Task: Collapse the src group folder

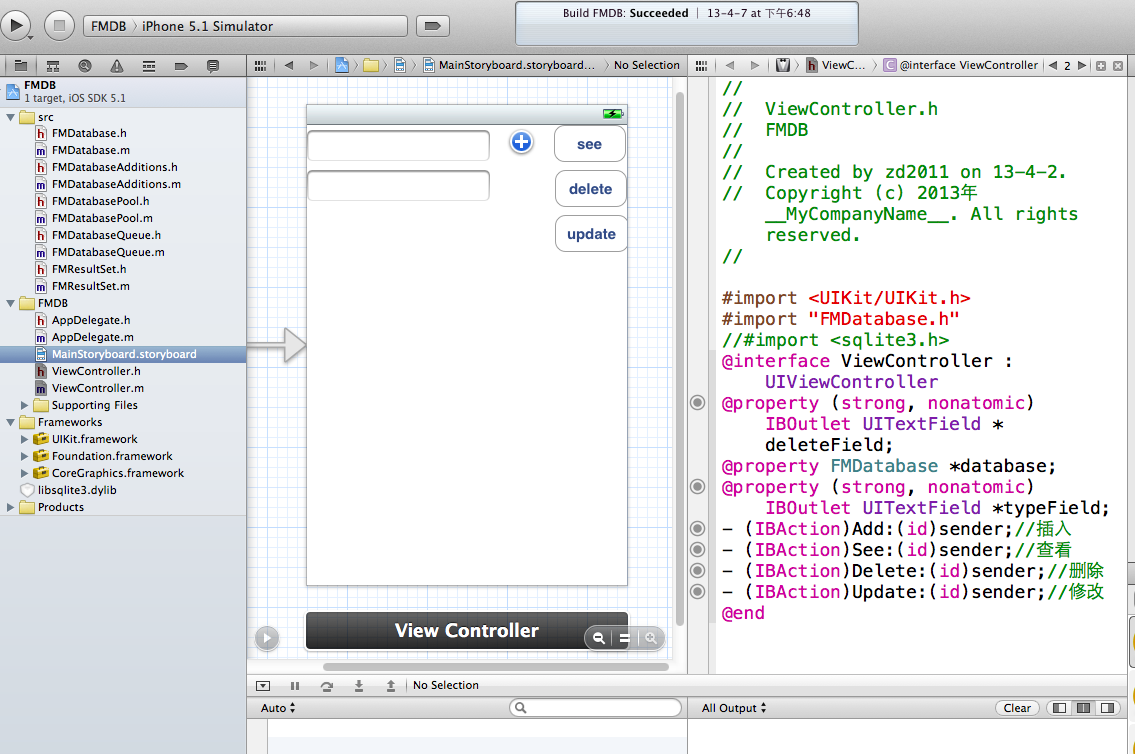Action: tap(10, 117)
